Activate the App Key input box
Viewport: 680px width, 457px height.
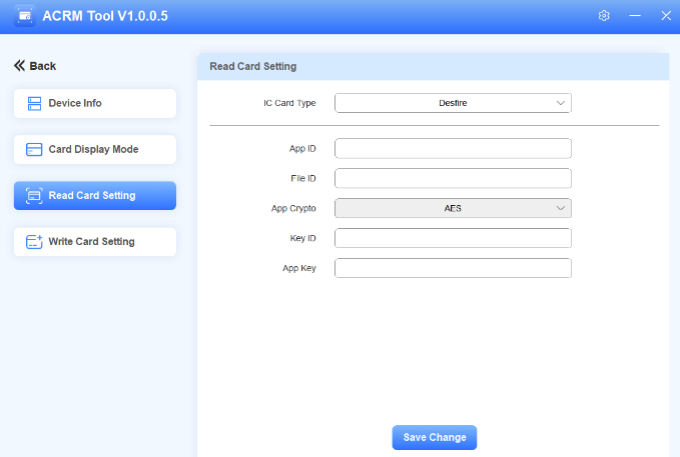(x=453, y=268)
